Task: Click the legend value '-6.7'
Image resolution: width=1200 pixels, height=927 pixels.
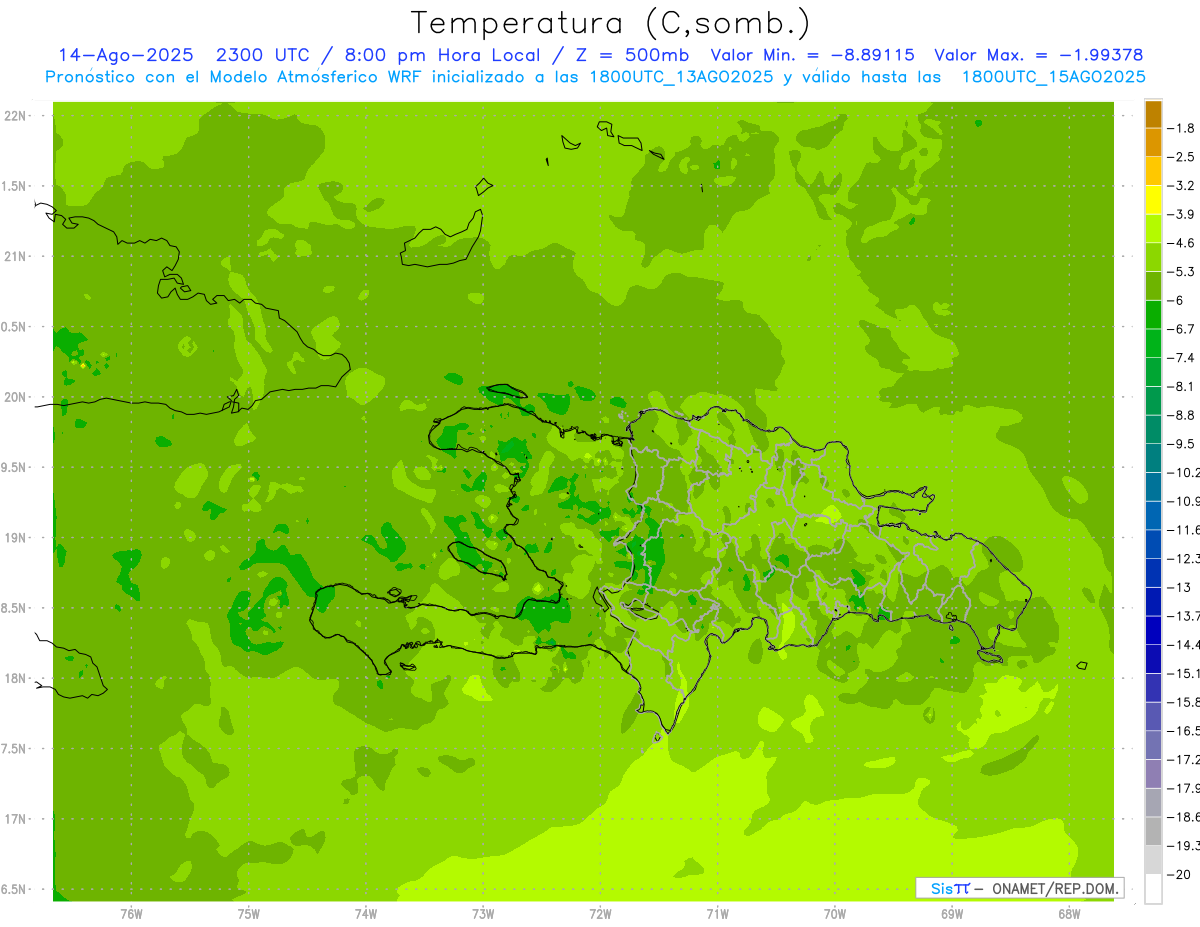Action: tap(1181, 329)
